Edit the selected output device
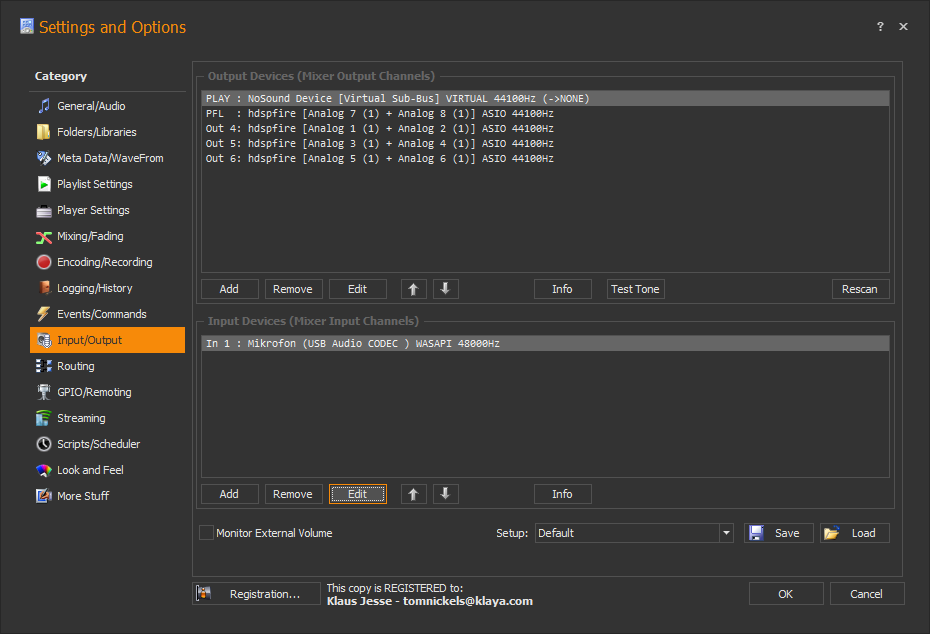Screen dimensions: 930x634 358,289
